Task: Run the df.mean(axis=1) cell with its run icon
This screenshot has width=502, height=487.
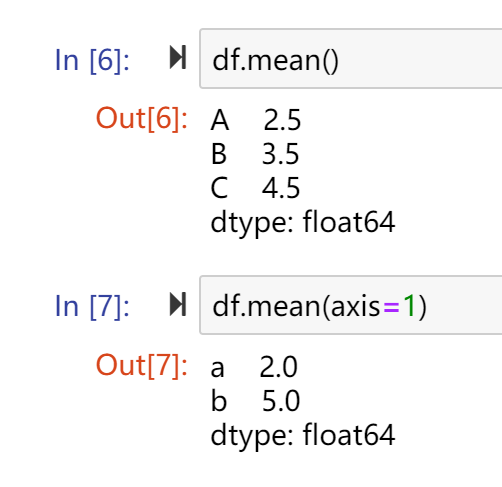Action: pyautogui.click(x=178, y=304)
